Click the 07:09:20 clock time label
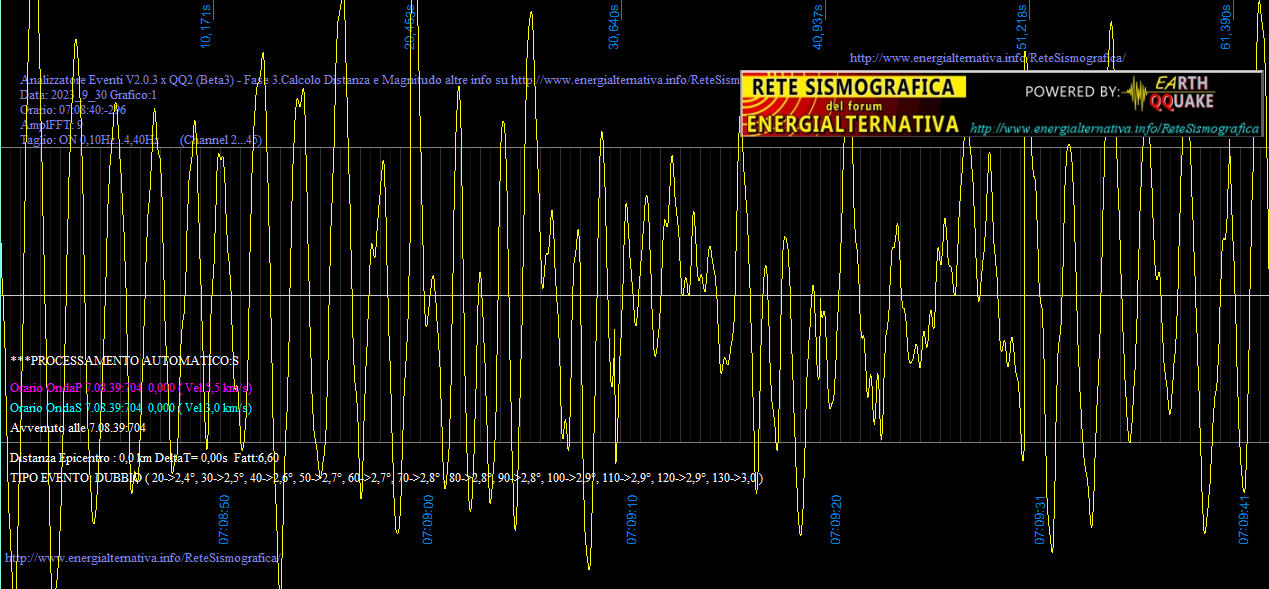Screen dimensions: 1269x589 [836, 518]
